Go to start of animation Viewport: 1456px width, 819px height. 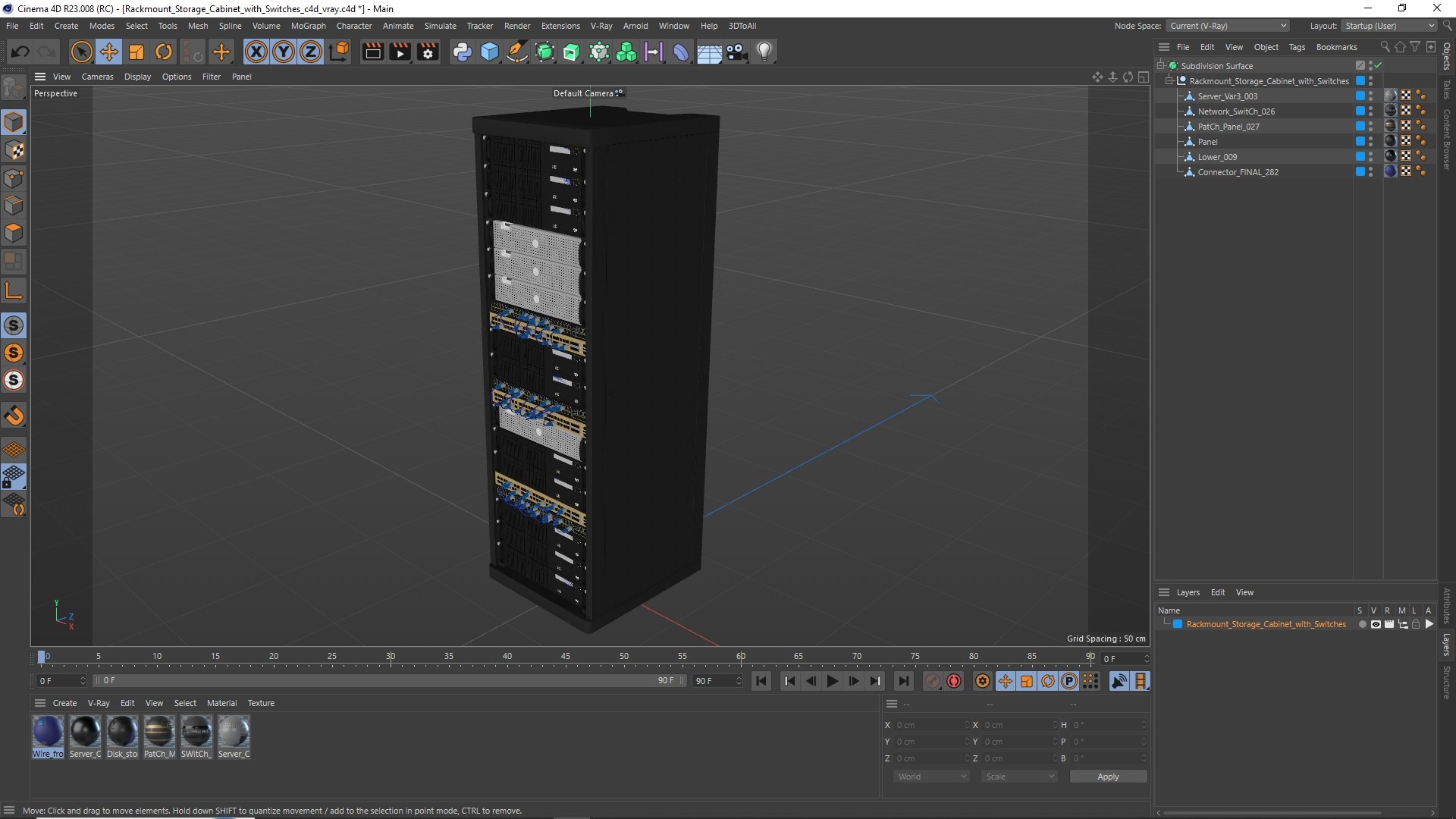[761, 681]
